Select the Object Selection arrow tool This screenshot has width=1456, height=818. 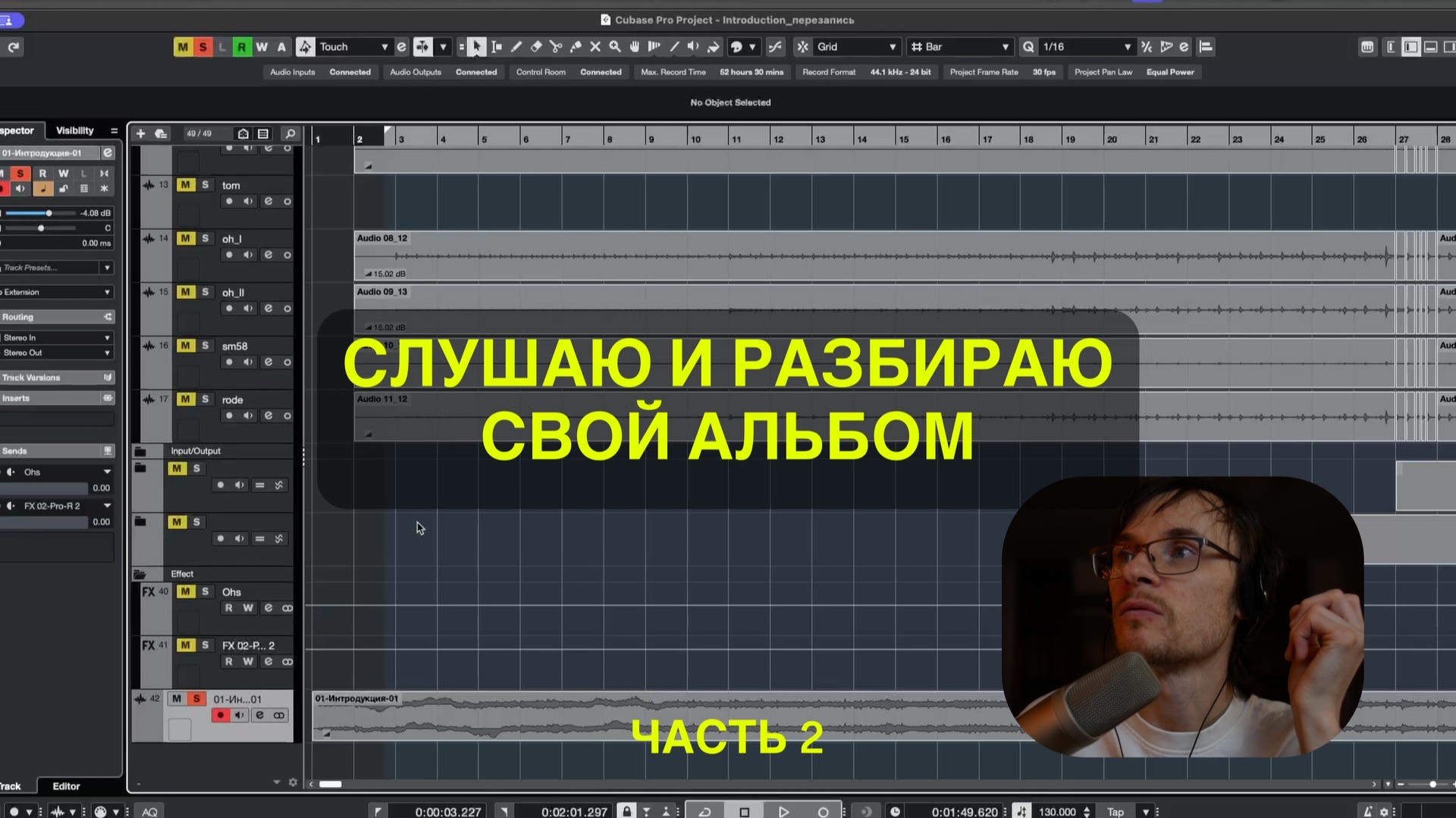(476, 47)
